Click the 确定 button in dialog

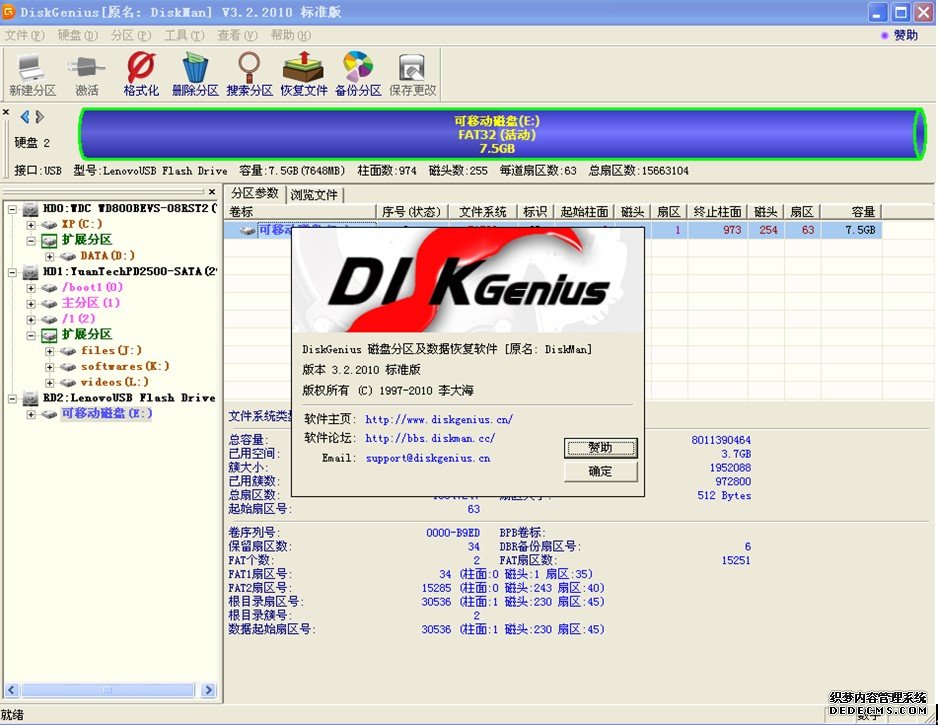600,471
